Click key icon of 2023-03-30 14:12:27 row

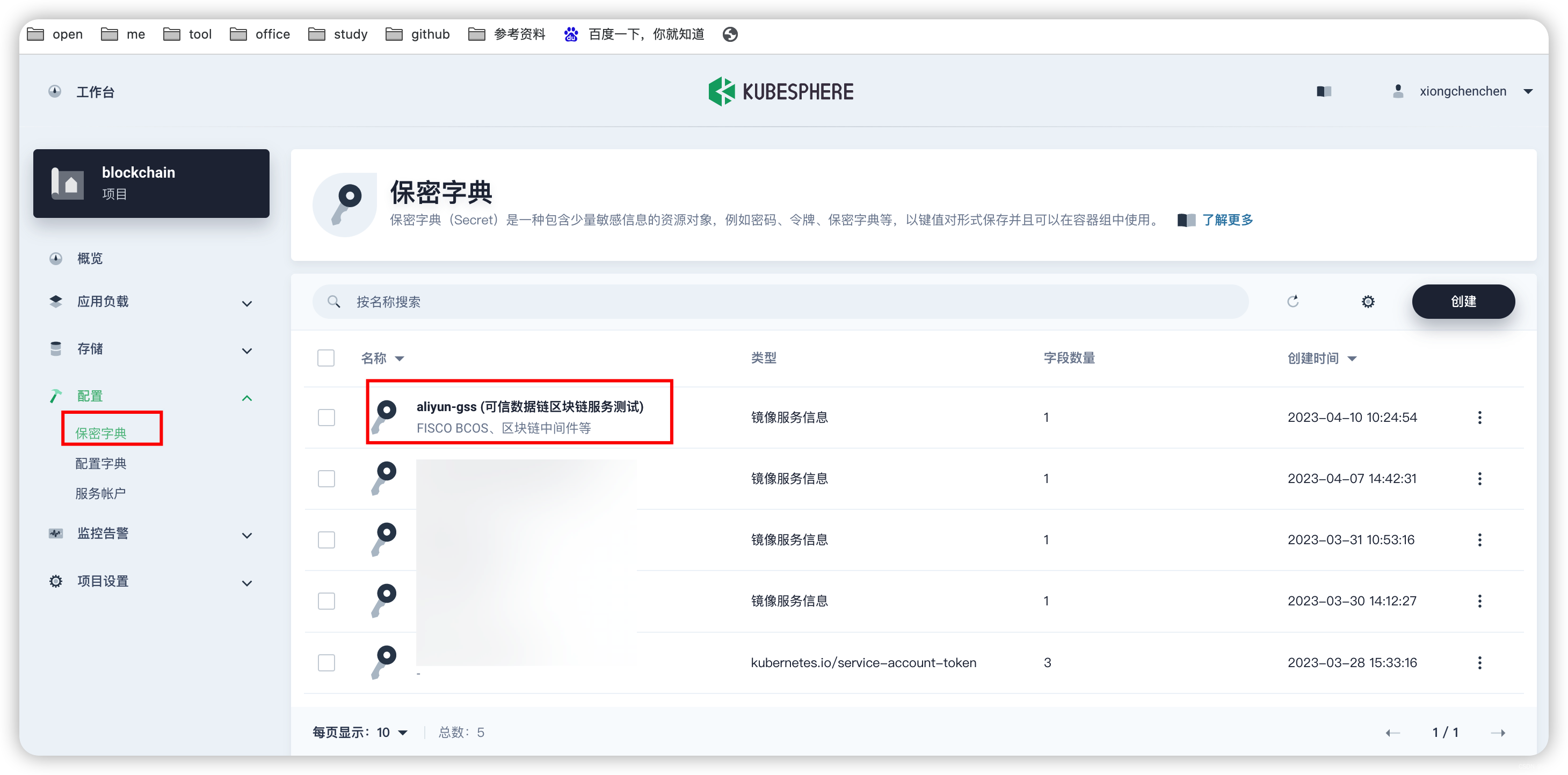click(x=384, y=601)
